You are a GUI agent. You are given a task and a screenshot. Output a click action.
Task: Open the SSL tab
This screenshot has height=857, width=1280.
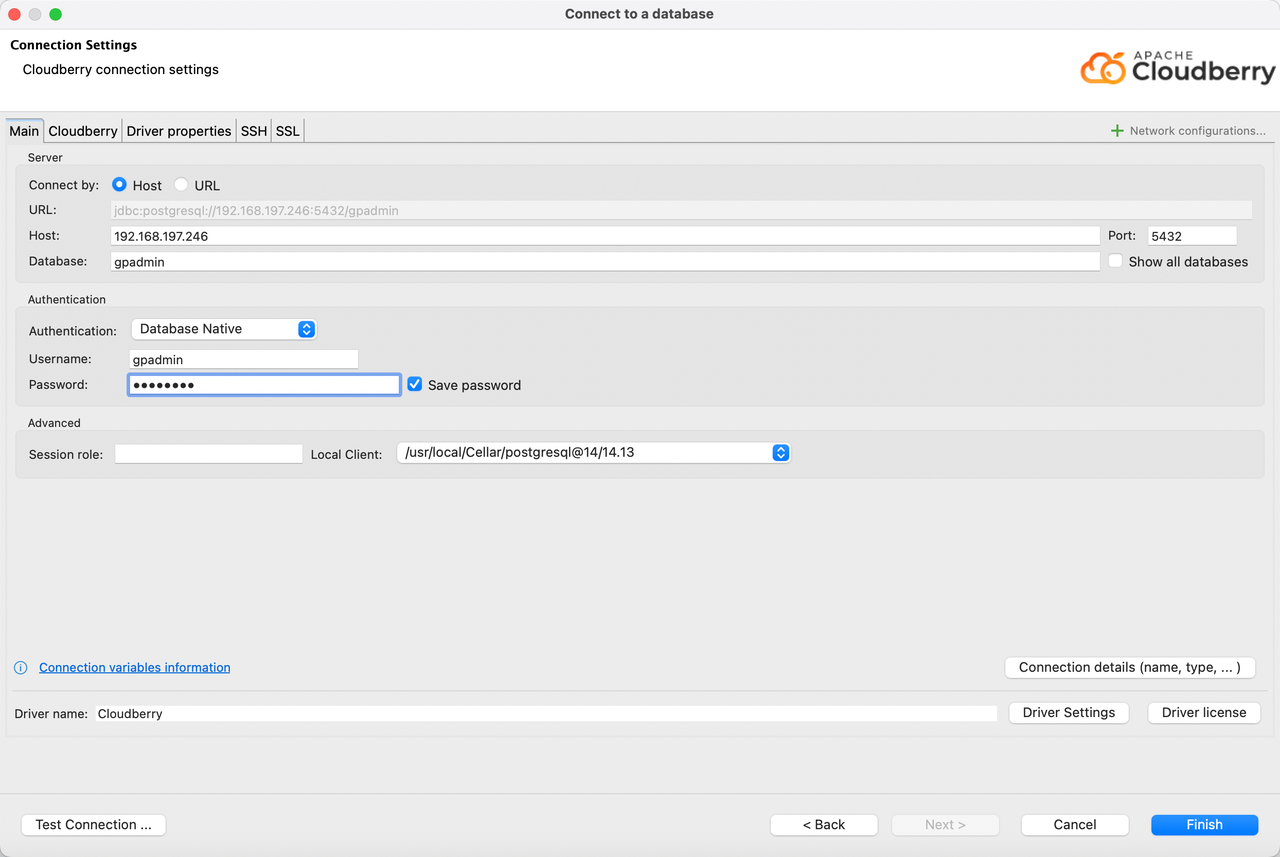tap(288, 131)
